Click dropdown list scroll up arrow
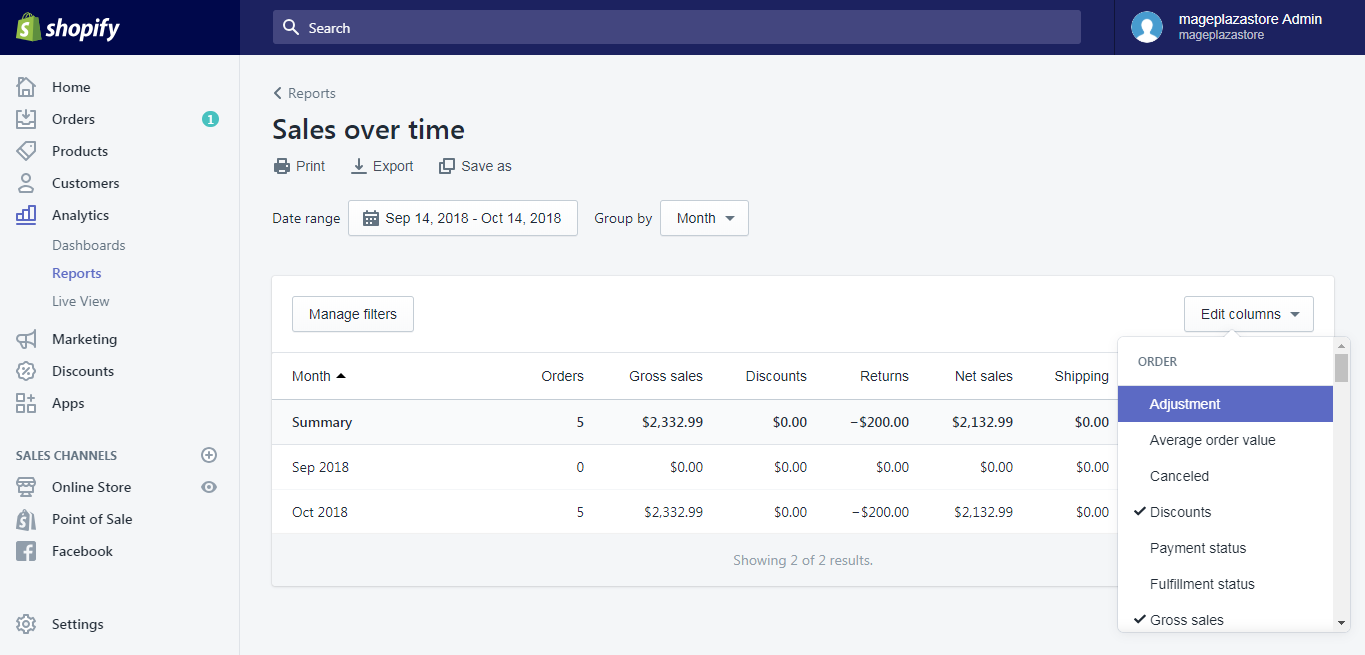This screenshot has height=655, width=1365. tap(1342, 346)
